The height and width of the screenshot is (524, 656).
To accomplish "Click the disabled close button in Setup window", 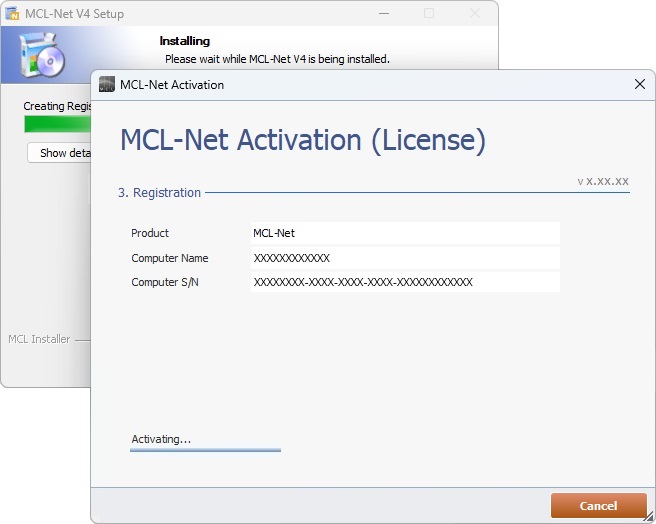I will 475,13.
